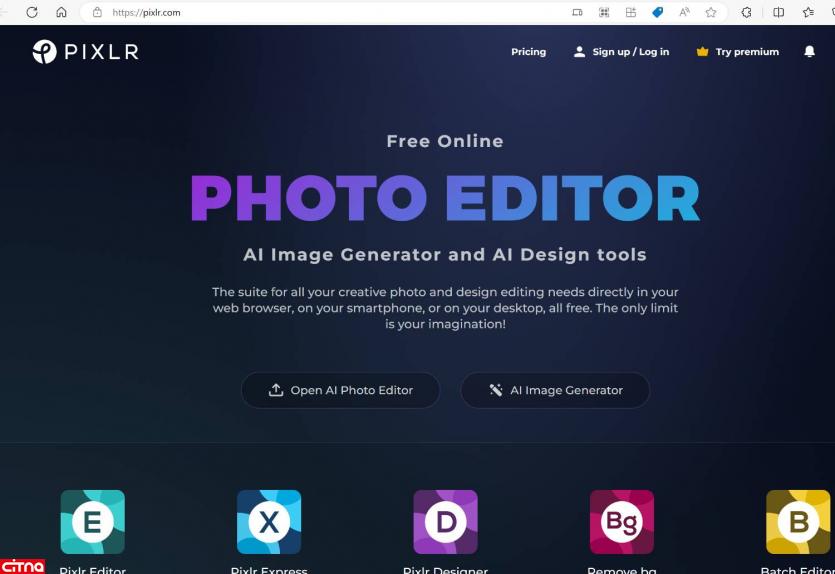Open browser extensions puzzle icon
The image size is (835, 574).
746,12
